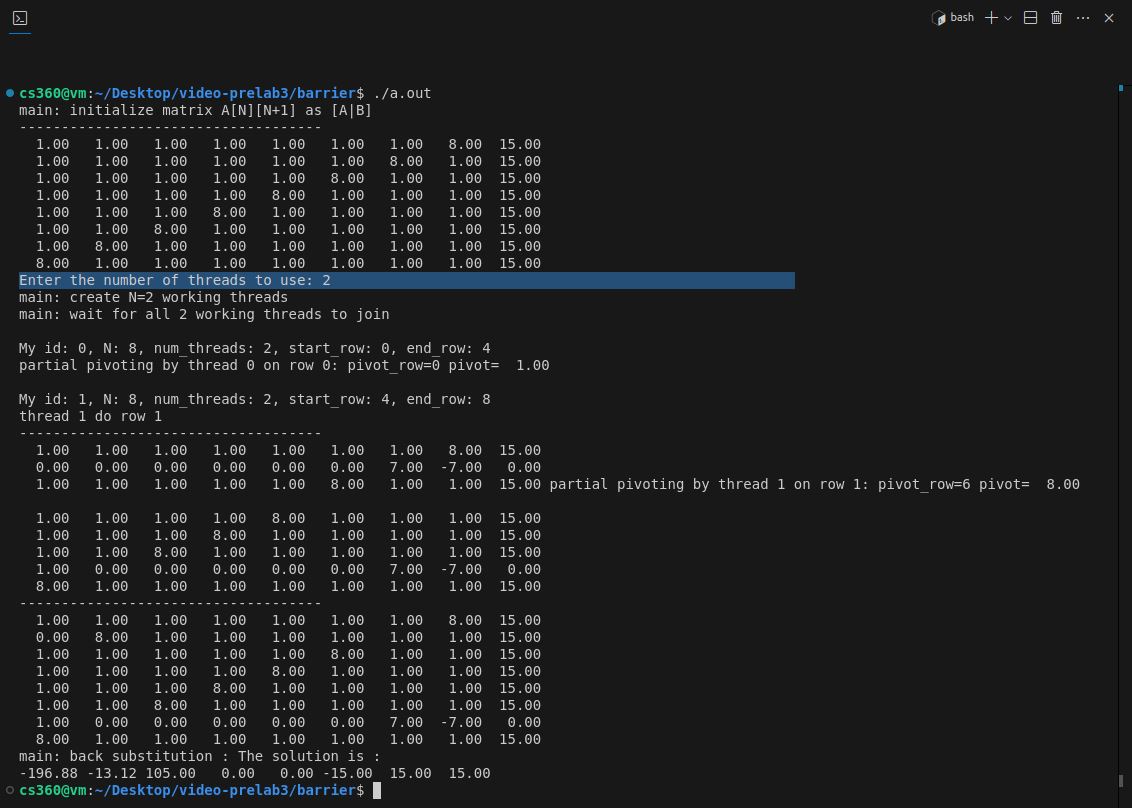Click 'main: wait for all 2 working threads to join'
This screenshot has height=808, width=1132.
point(204,314)
